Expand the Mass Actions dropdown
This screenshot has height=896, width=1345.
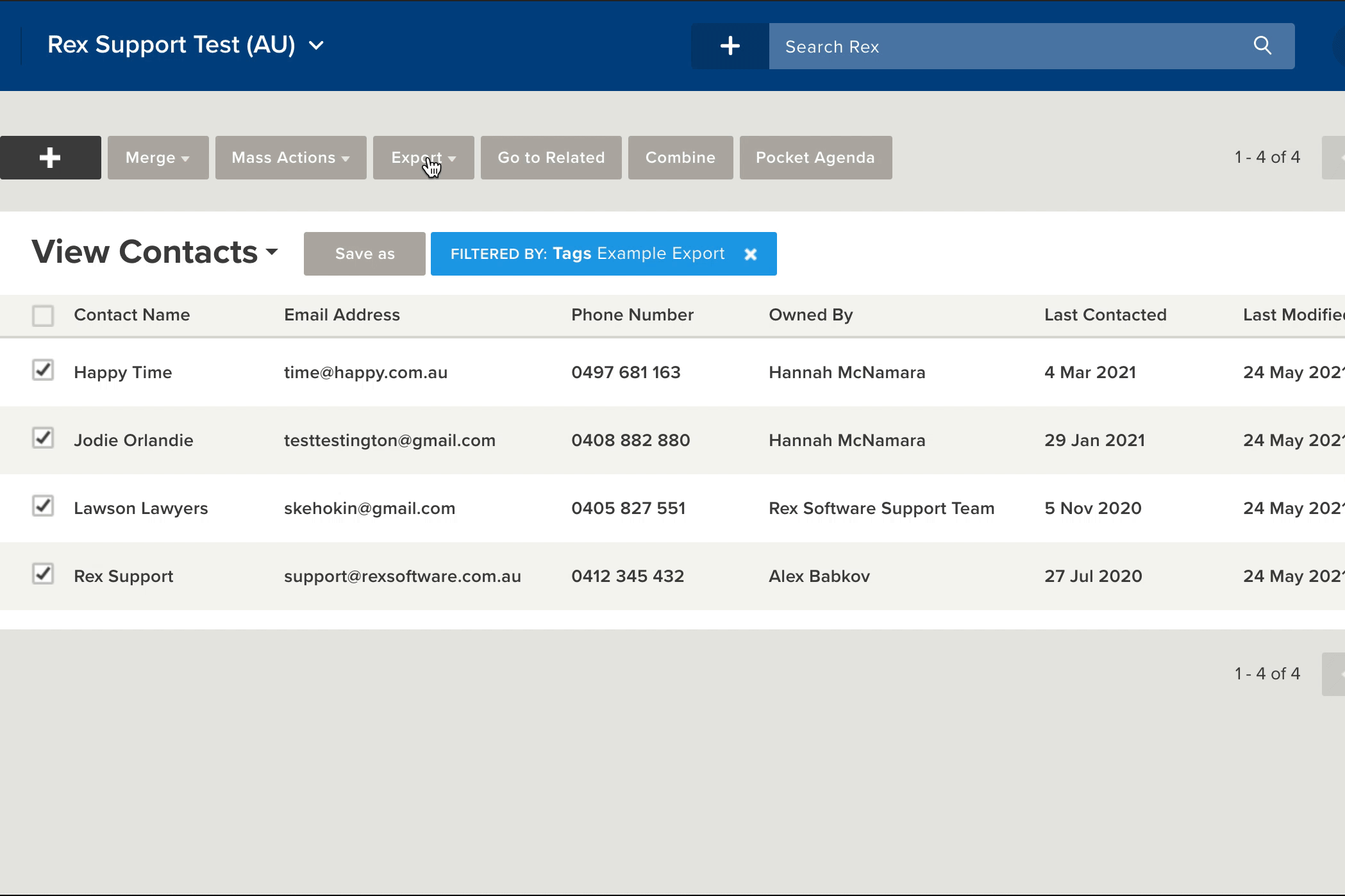coord(291,158)
